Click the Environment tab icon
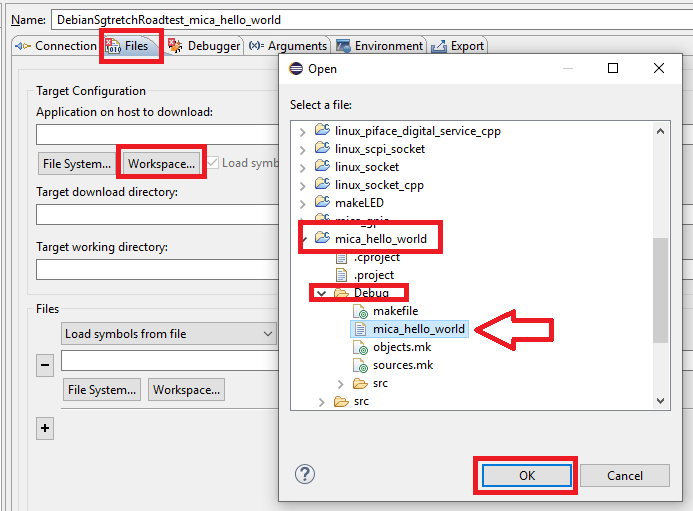 pos(343,46)
